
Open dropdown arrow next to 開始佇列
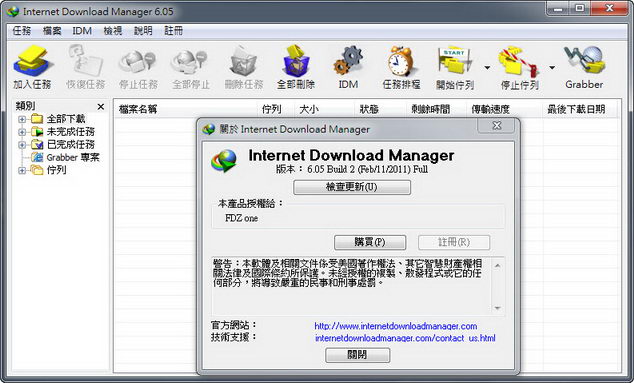point(487,68)
